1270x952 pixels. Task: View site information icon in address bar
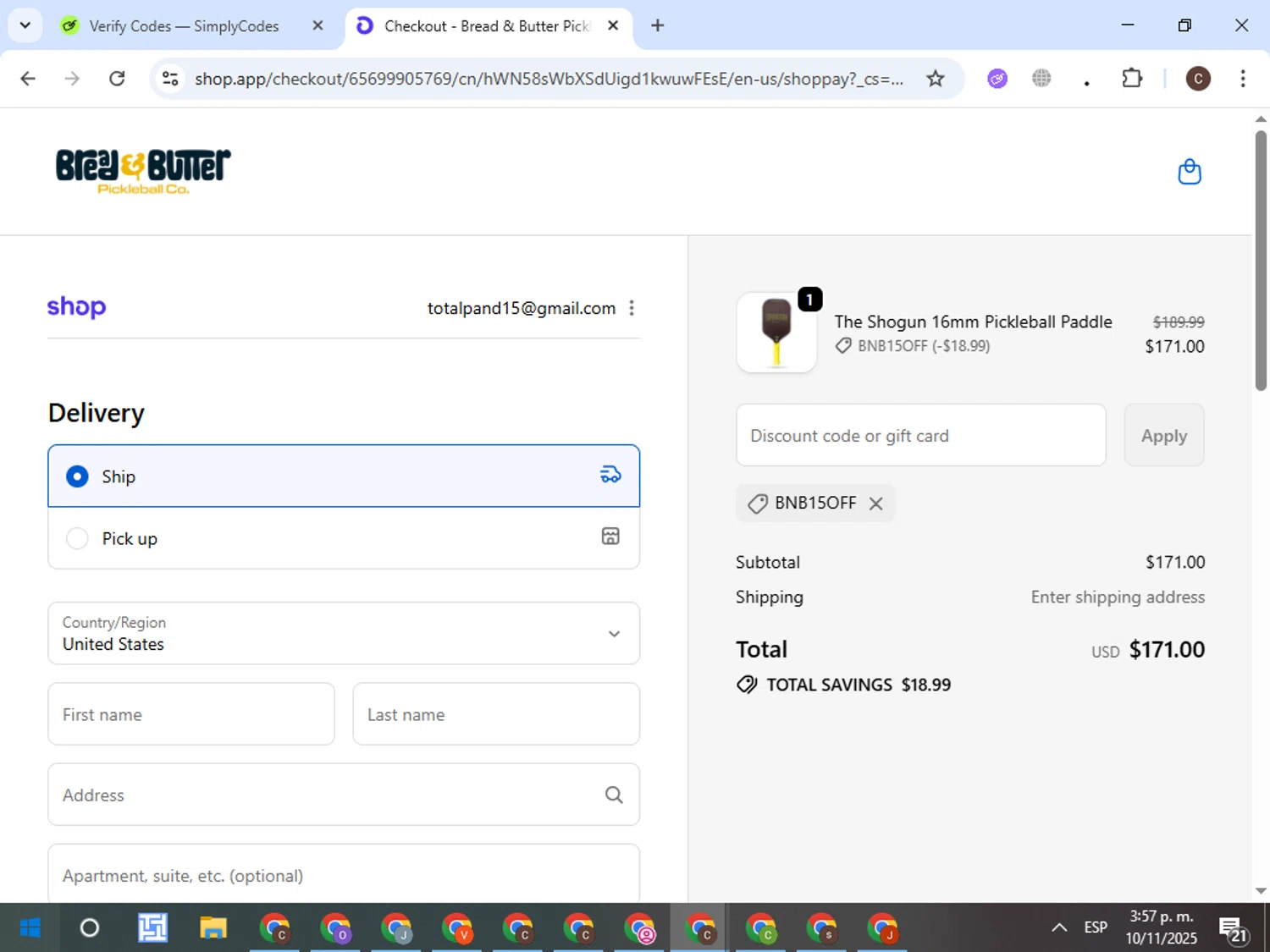click(x=170, y=79)
